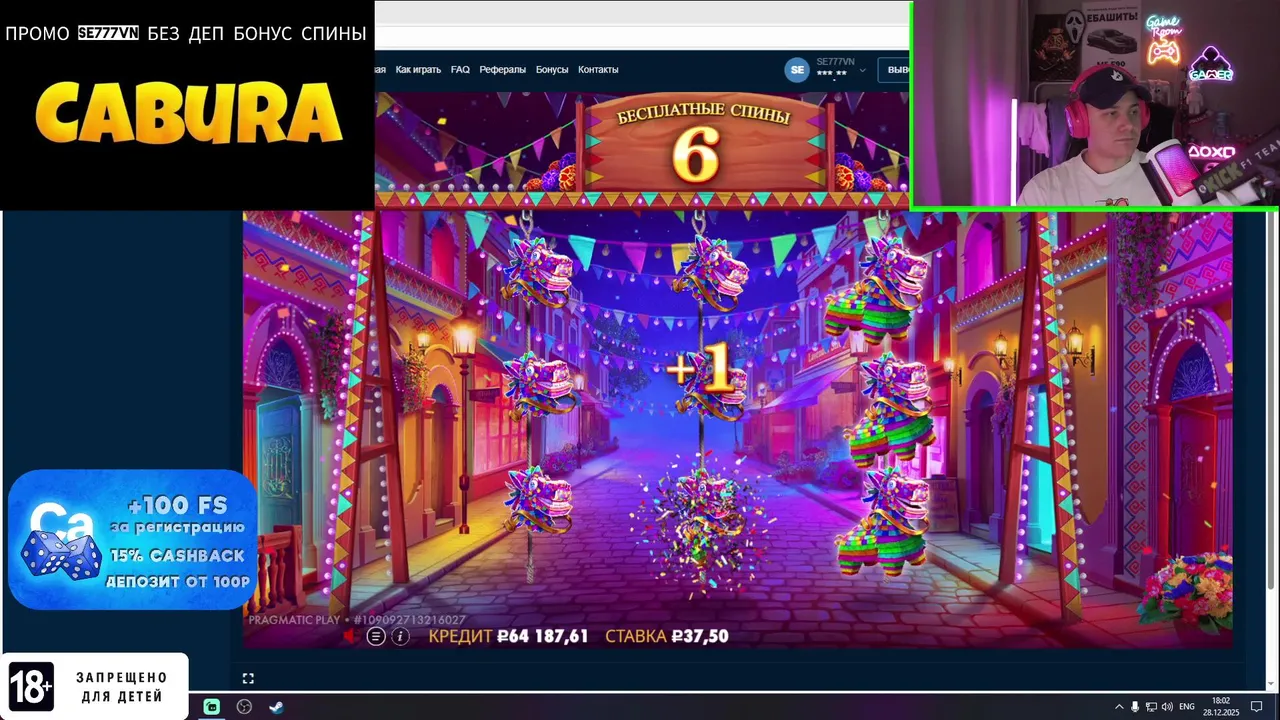This screenshot has width=1280, height=720.
Task: Open the 'Рефералы' menu item
Action: click(502, 70)
